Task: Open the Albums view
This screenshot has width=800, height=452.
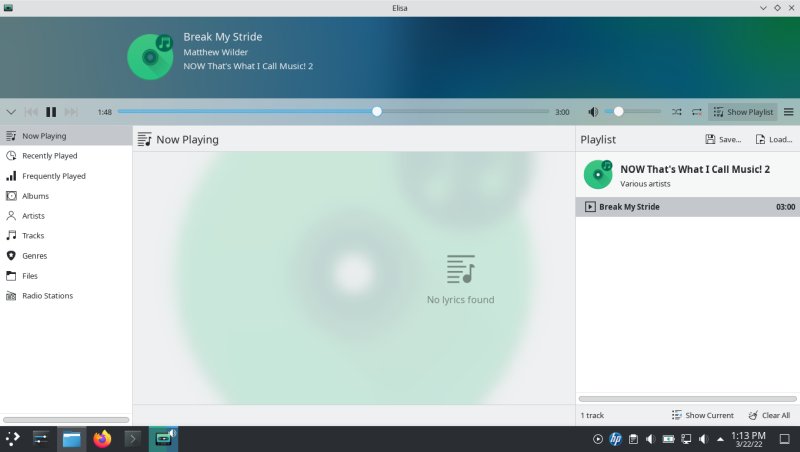Action: tap(35, 196)
